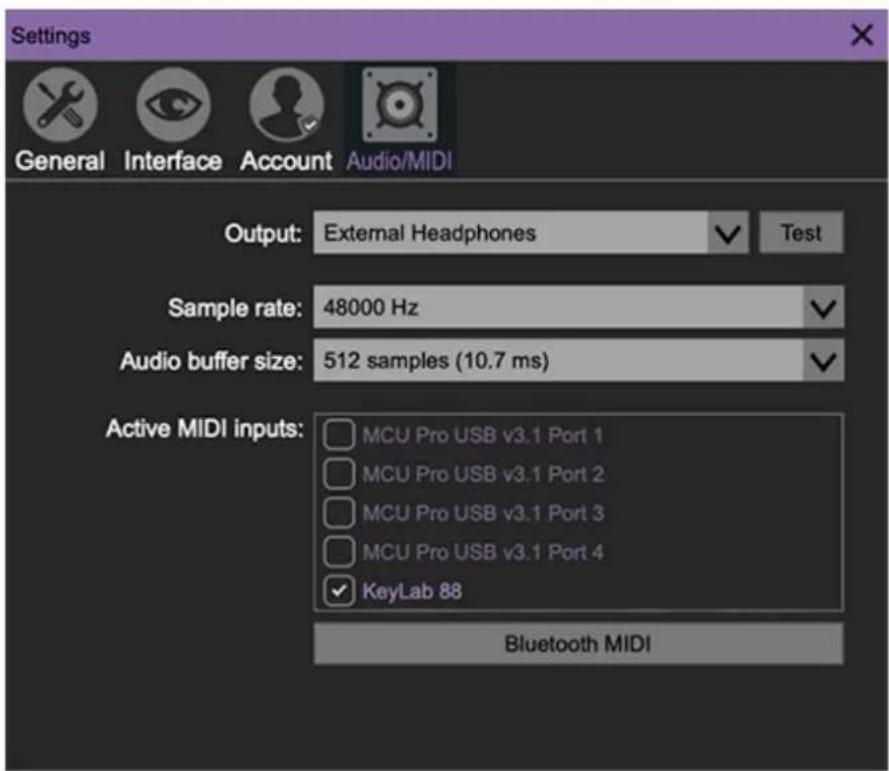This screenshot has width=889, height=771.
Task: Switch to the General tab label
Action: pos(60,161)
